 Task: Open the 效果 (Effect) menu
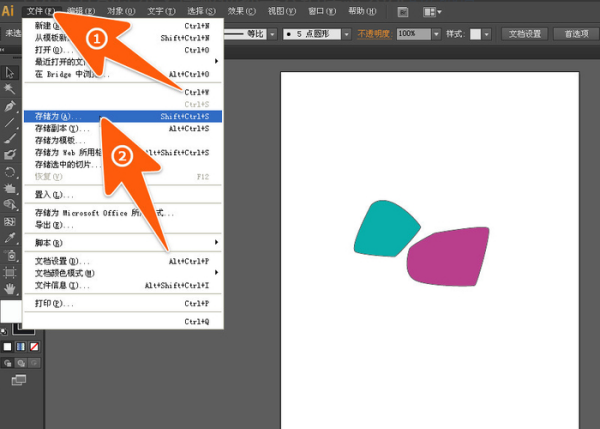pos(235,11)
